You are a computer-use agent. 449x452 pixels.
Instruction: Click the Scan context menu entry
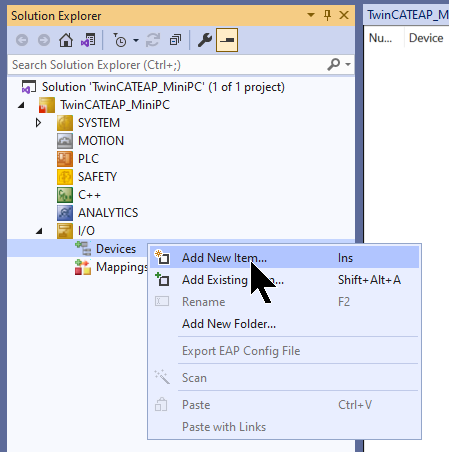click(284, 378)
